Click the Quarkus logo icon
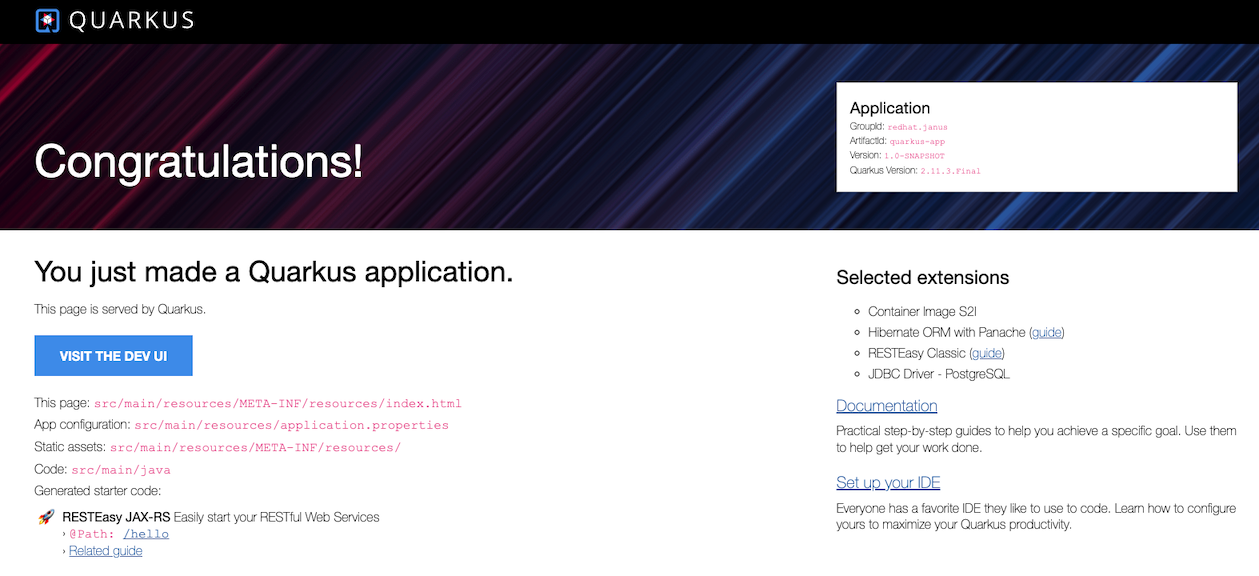The image size is (1259, 576). click(x=47, y=21)
